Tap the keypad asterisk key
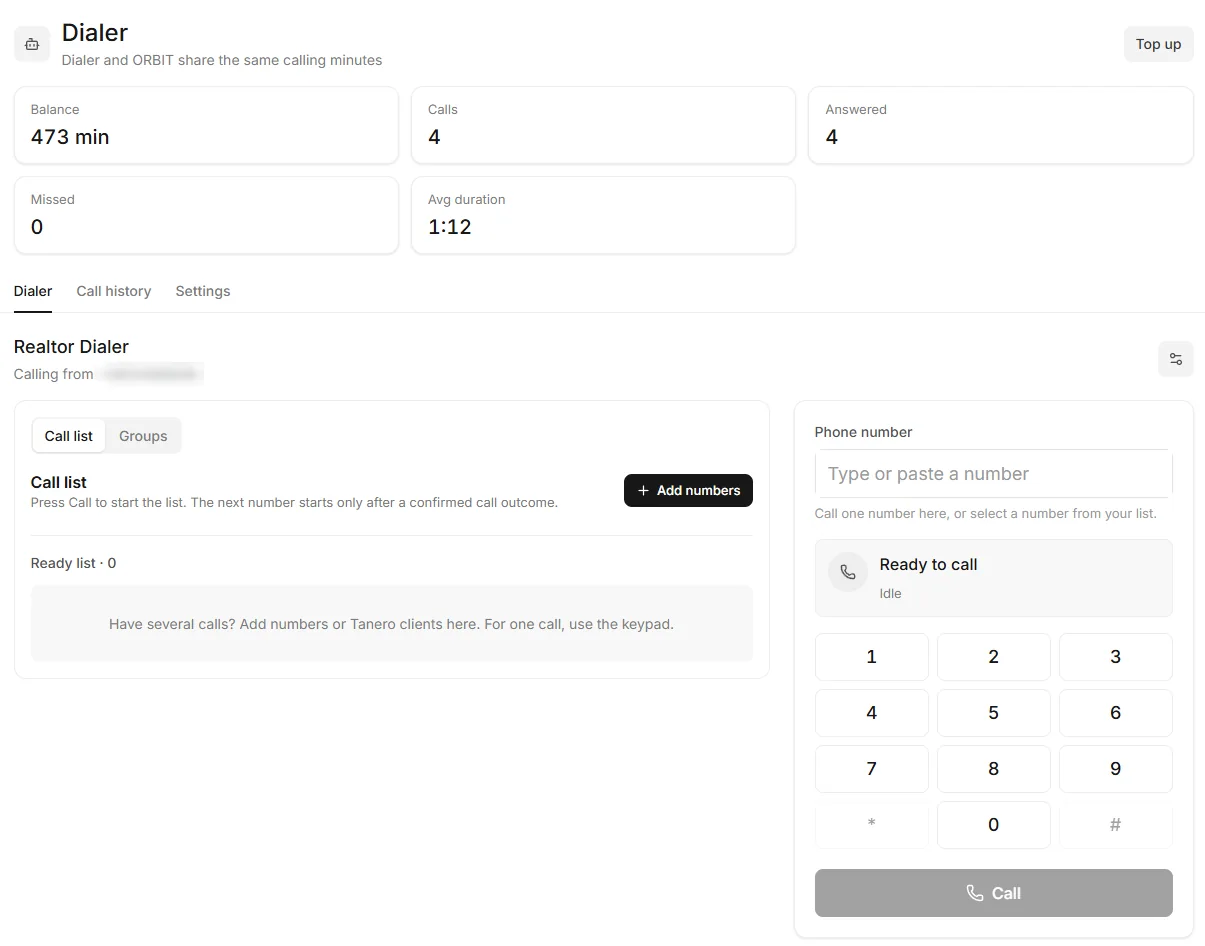 coord(872,825)
